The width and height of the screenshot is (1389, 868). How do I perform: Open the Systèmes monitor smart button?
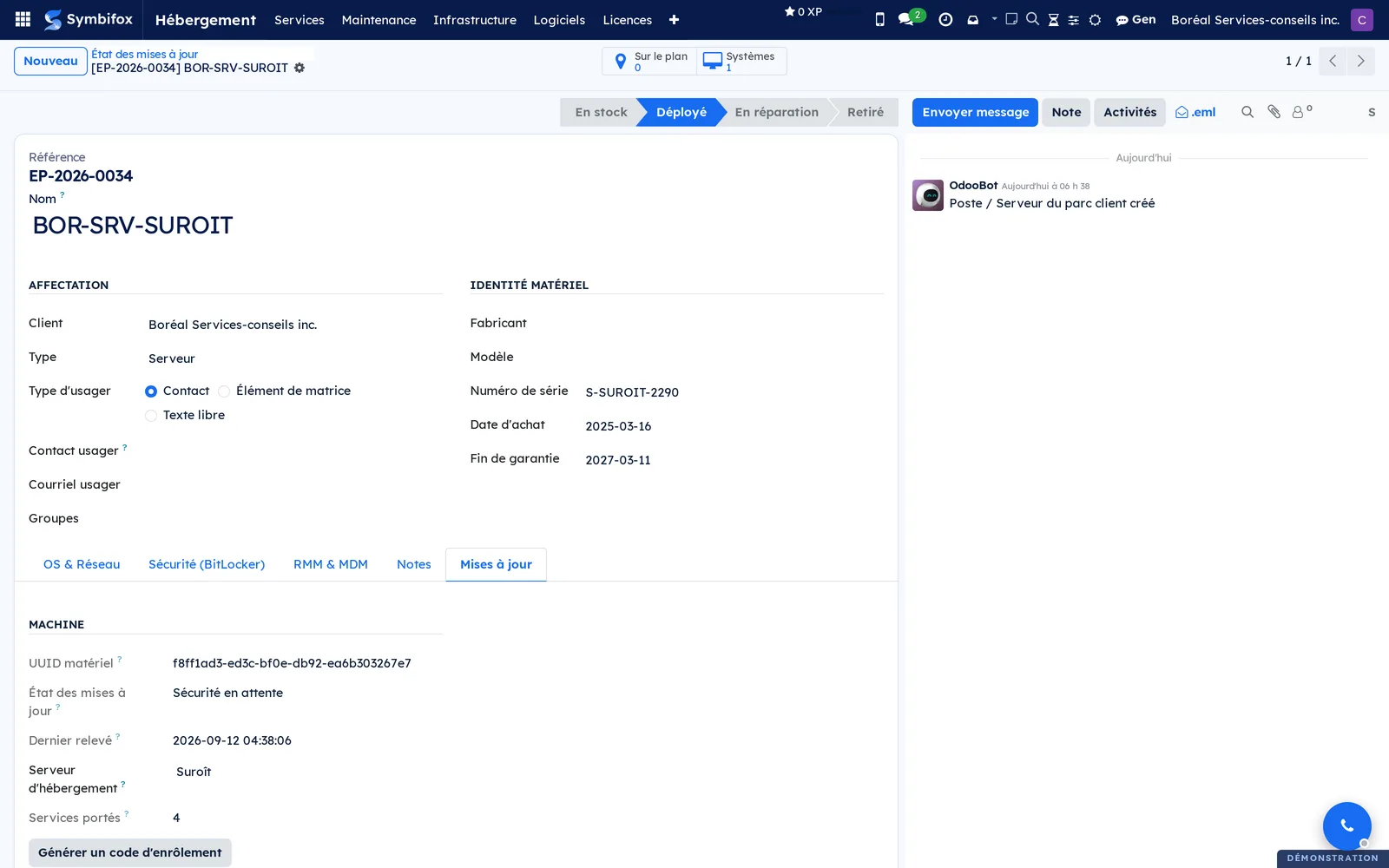tap(741, 61)
